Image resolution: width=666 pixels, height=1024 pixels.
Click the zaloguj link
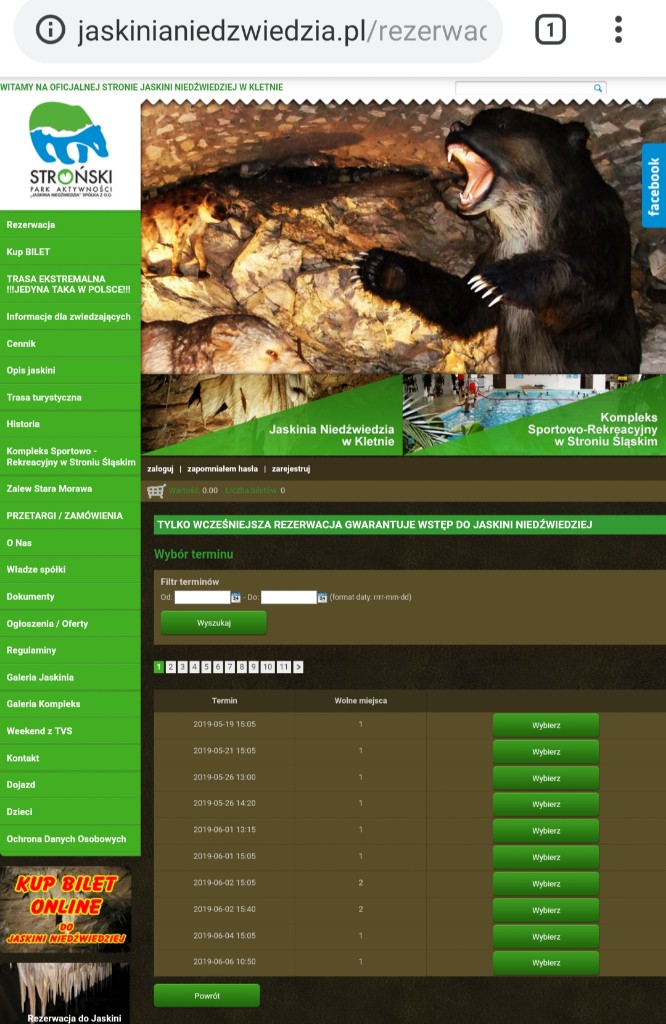pyautogui.click(x=160, y=469)
